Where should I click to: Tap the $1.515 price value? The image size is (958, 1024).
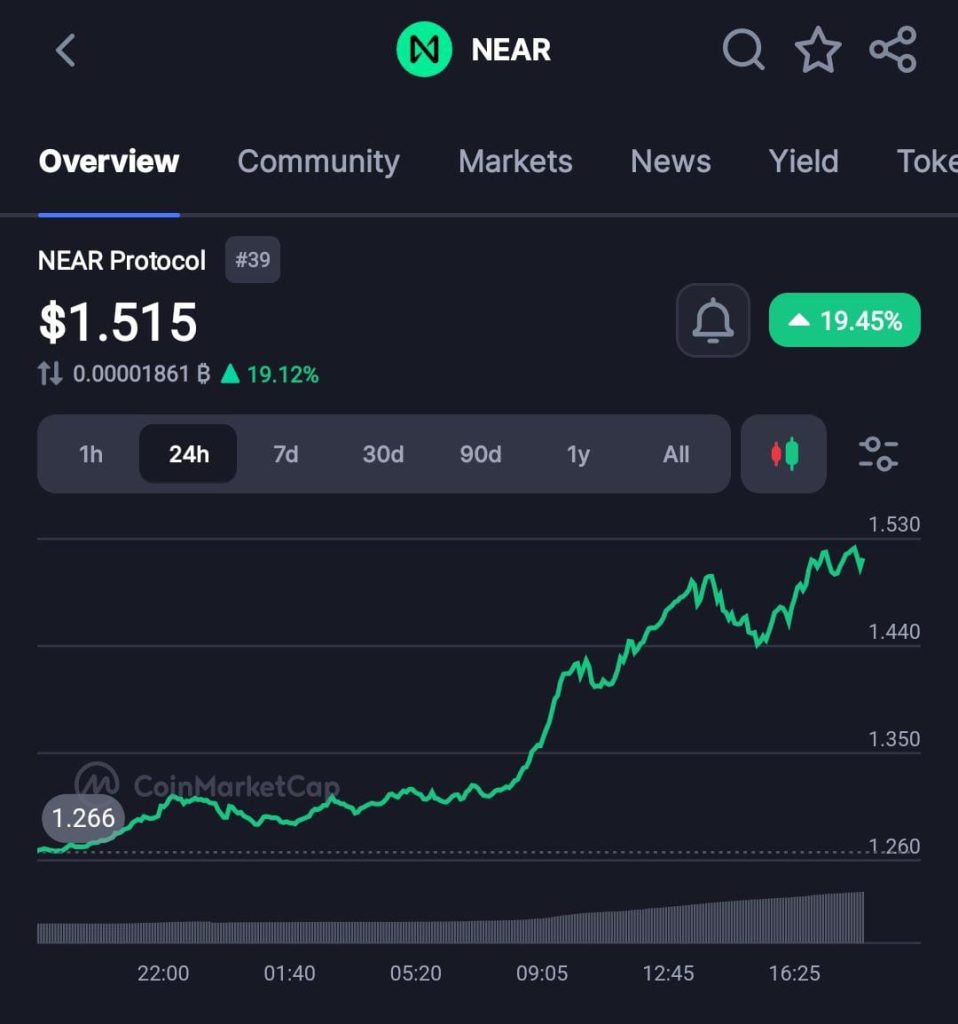coord(118,322)
